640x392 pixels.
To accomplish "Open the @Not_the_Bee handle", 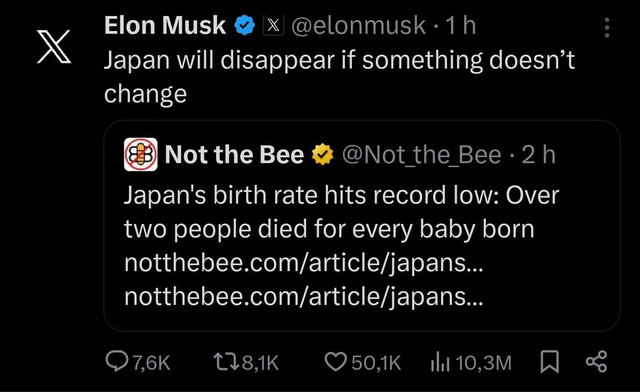I will pyautogui.click(x=421, y=155).
